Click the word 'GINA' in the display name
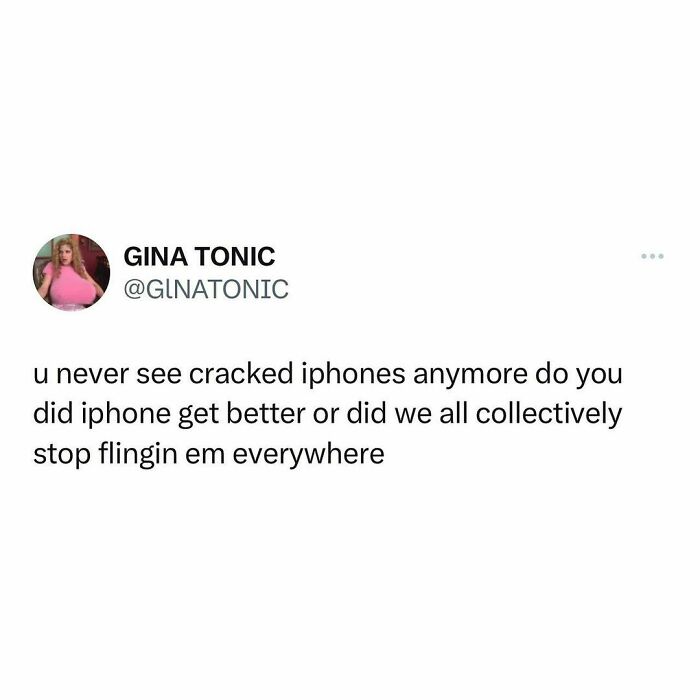The image size is (700, 700). tap(155, 256)
